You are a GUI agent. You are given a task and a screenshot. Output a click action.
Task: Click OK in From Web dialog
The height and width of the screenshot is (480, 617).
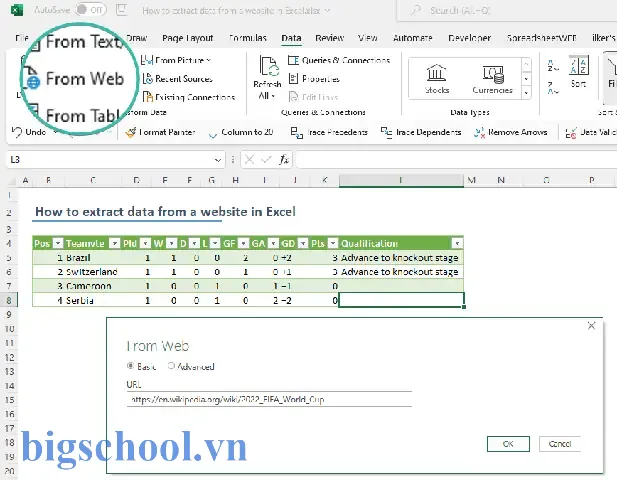pos(508,444)
